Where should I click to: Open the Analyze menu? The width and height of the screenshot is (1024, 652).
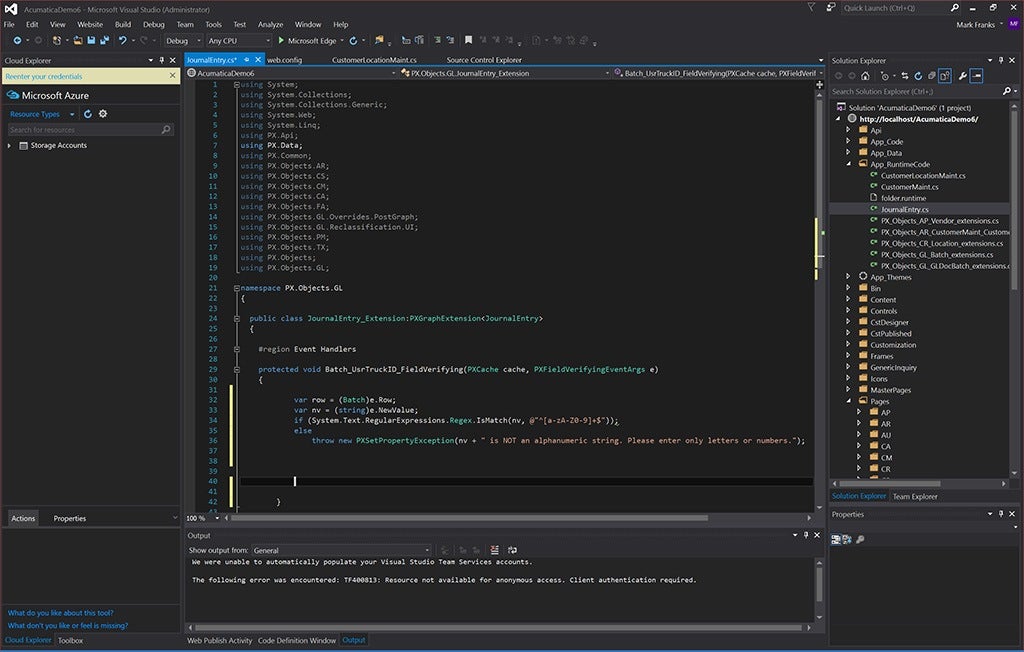point(270,24)
